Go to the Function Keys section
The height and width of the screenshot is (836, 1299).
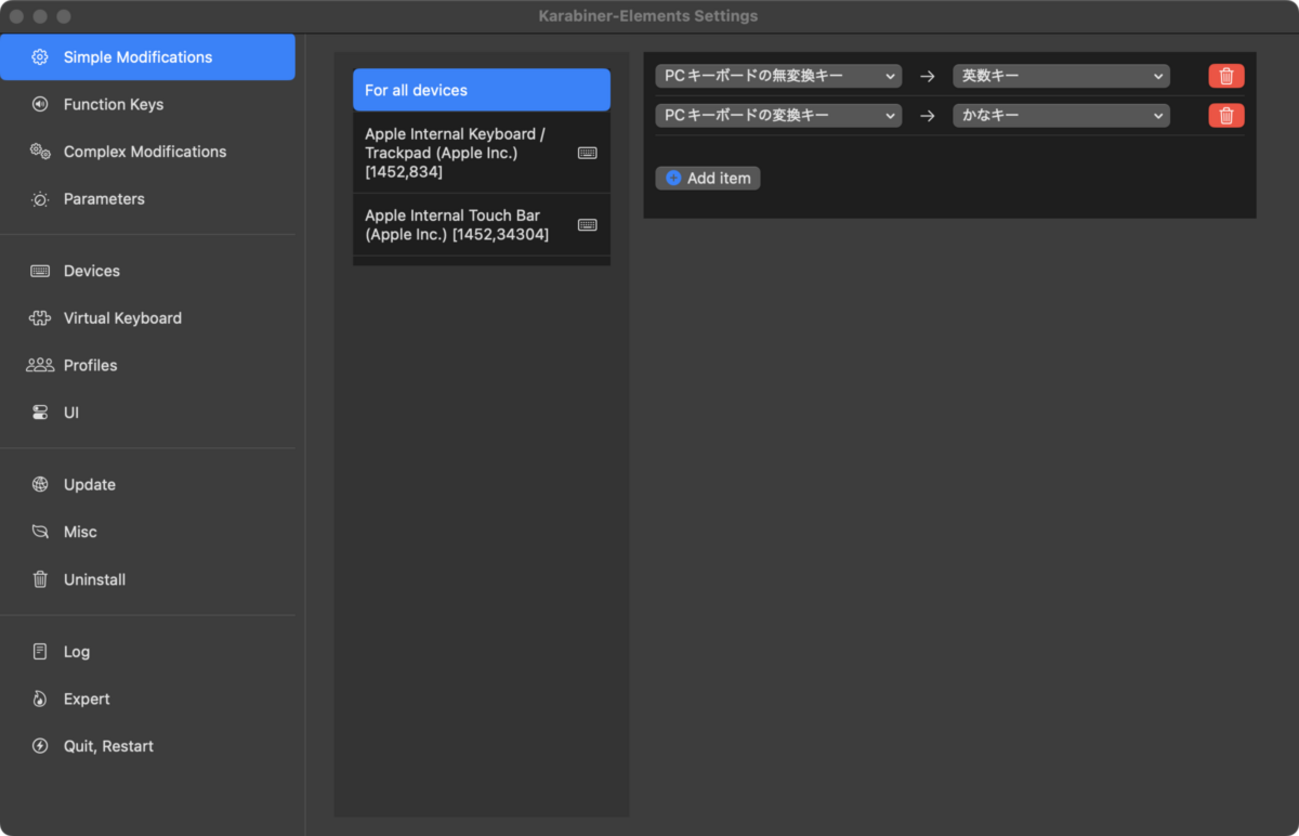148,104
